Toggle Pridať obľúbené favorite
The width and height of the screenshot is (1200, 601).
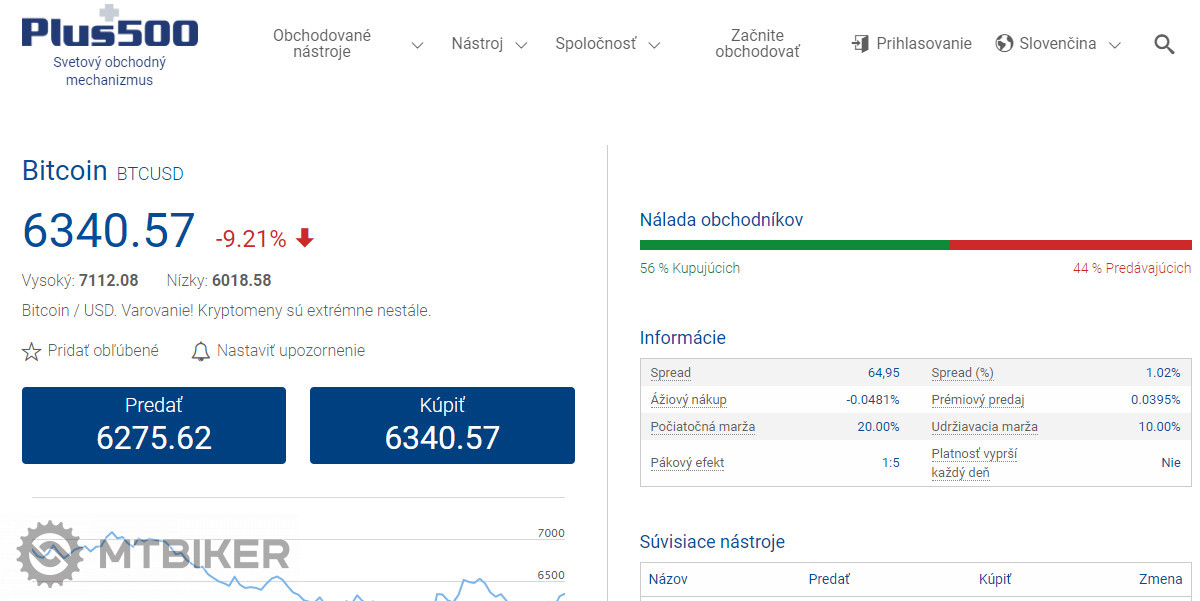103,351
